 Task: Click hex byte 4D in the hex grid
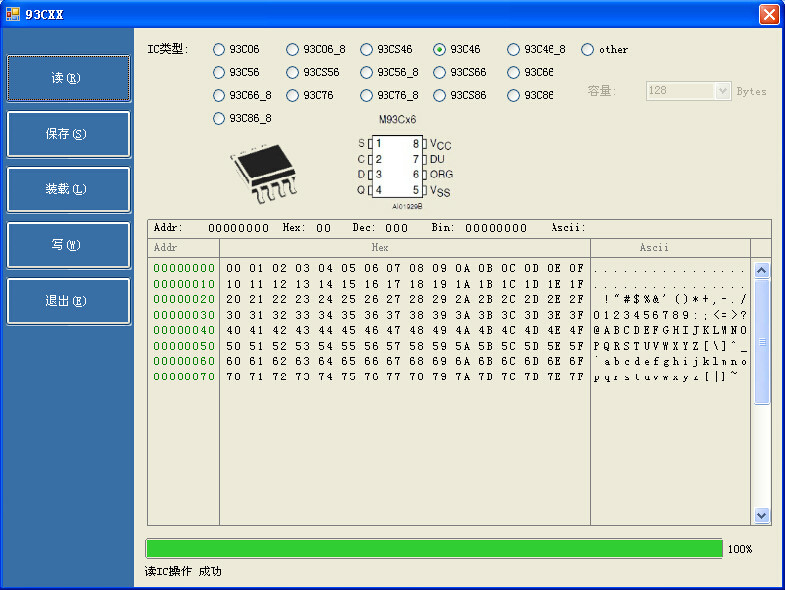tap(532, 331)
